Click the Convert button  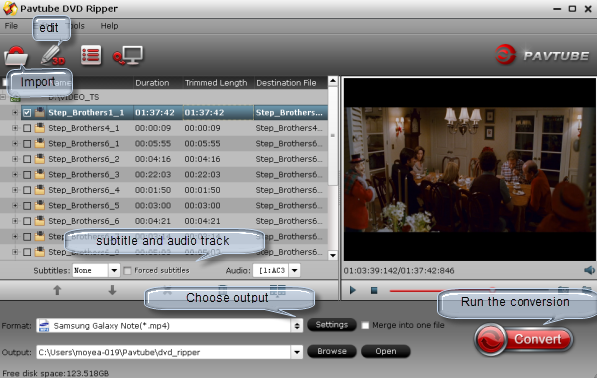tap(524, 339)
